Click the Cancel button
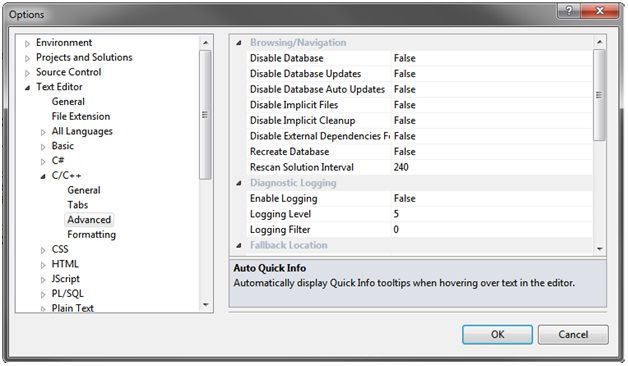This screenshot has width=628, height=366. point(573,334)
